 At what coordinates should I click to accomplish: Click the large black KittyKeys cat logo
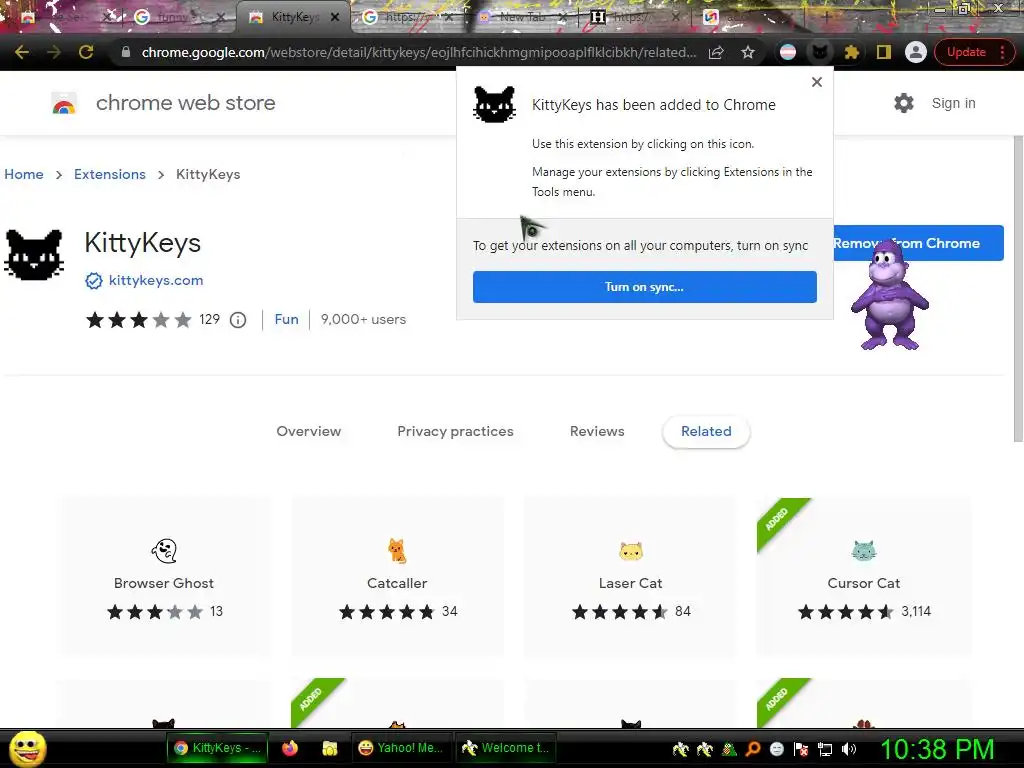[34, 255]
